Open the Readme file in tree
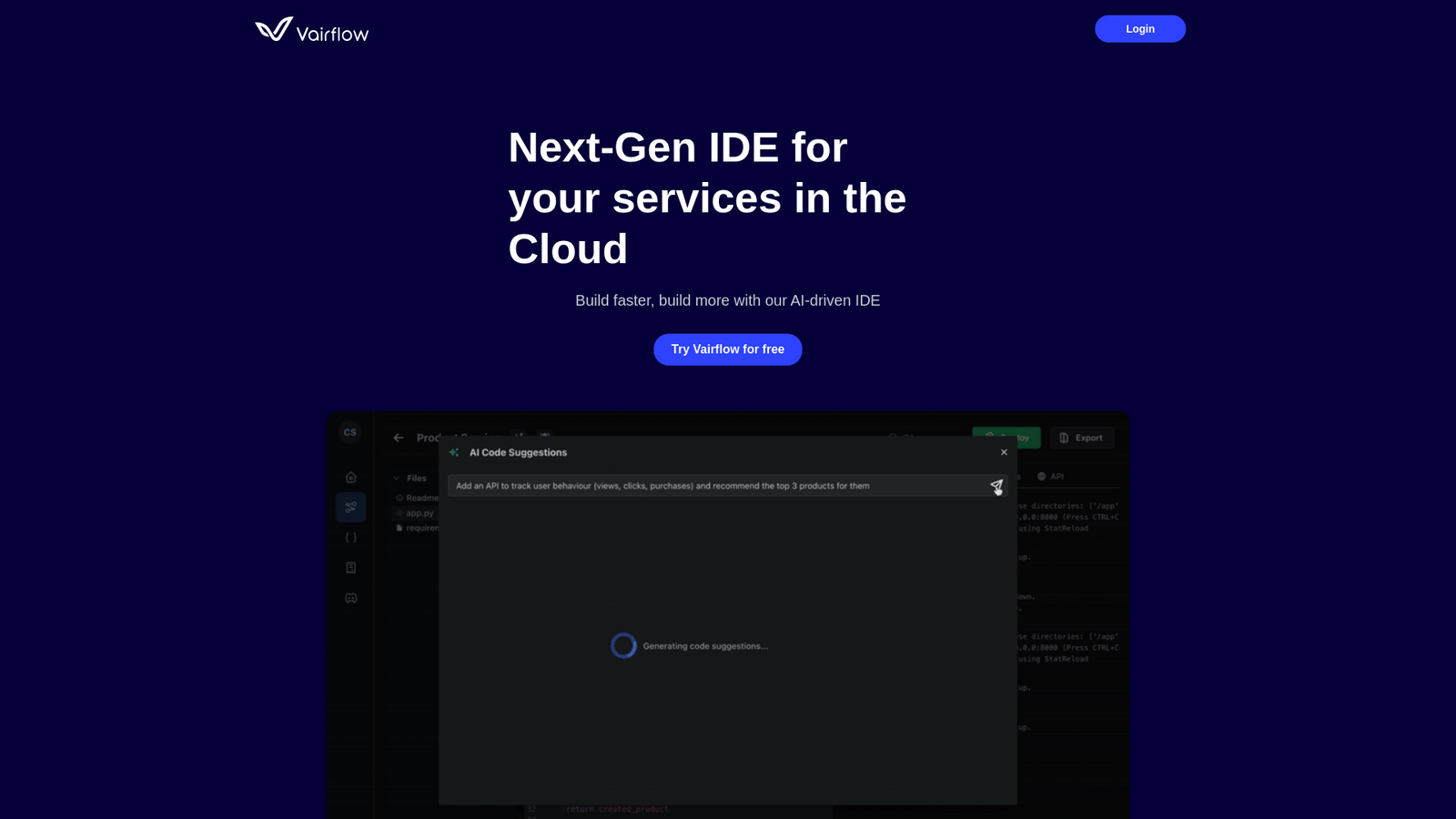Image resolution: width=1456 pixels, height=819 pixels. click(418, 498)
